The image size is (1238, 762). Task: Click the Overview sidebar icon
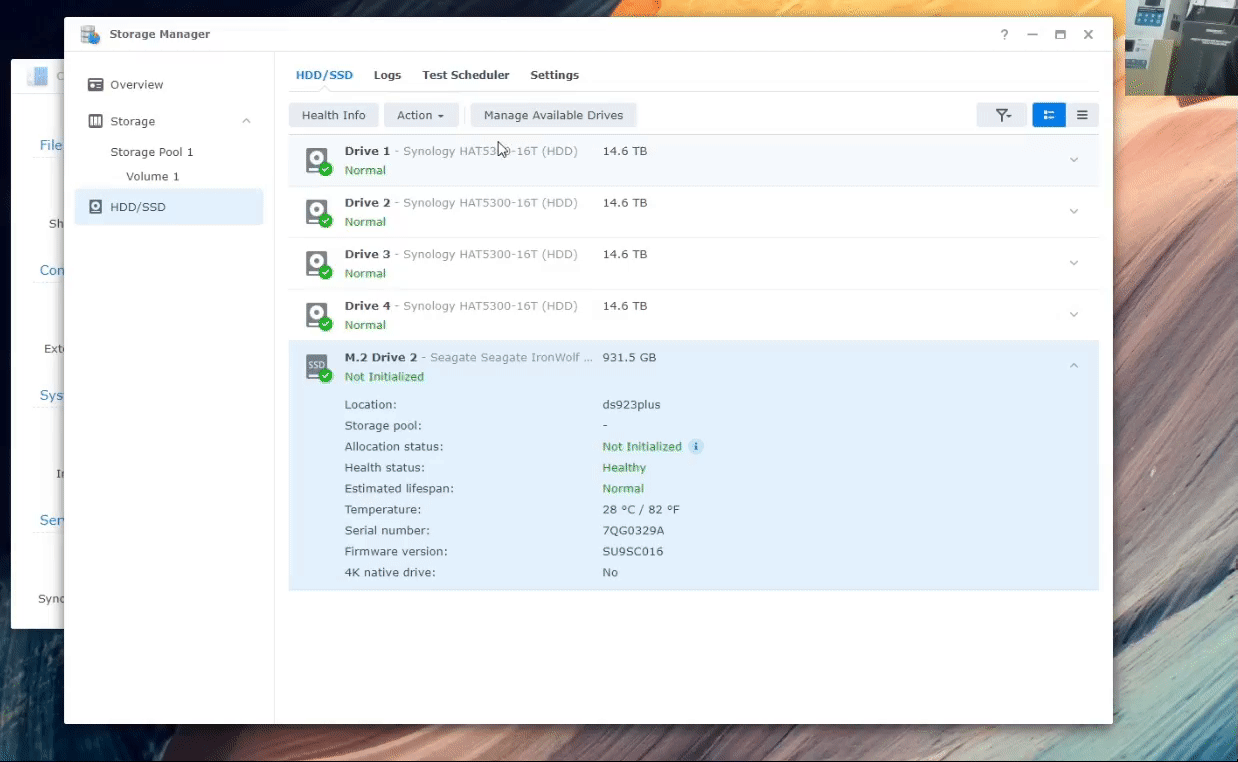[x=96, y=85]
